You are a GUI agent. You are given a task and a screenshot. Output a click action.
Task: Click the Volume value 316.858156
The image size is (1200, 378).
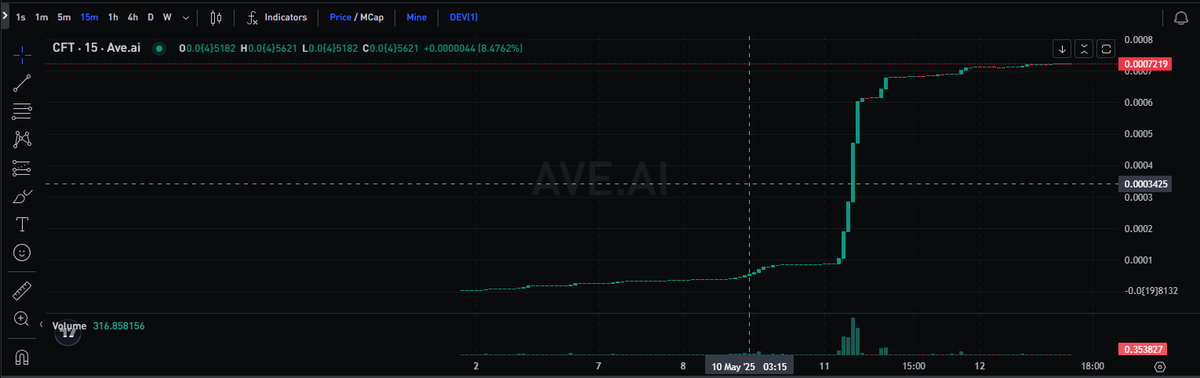click(x=119, y=326)
